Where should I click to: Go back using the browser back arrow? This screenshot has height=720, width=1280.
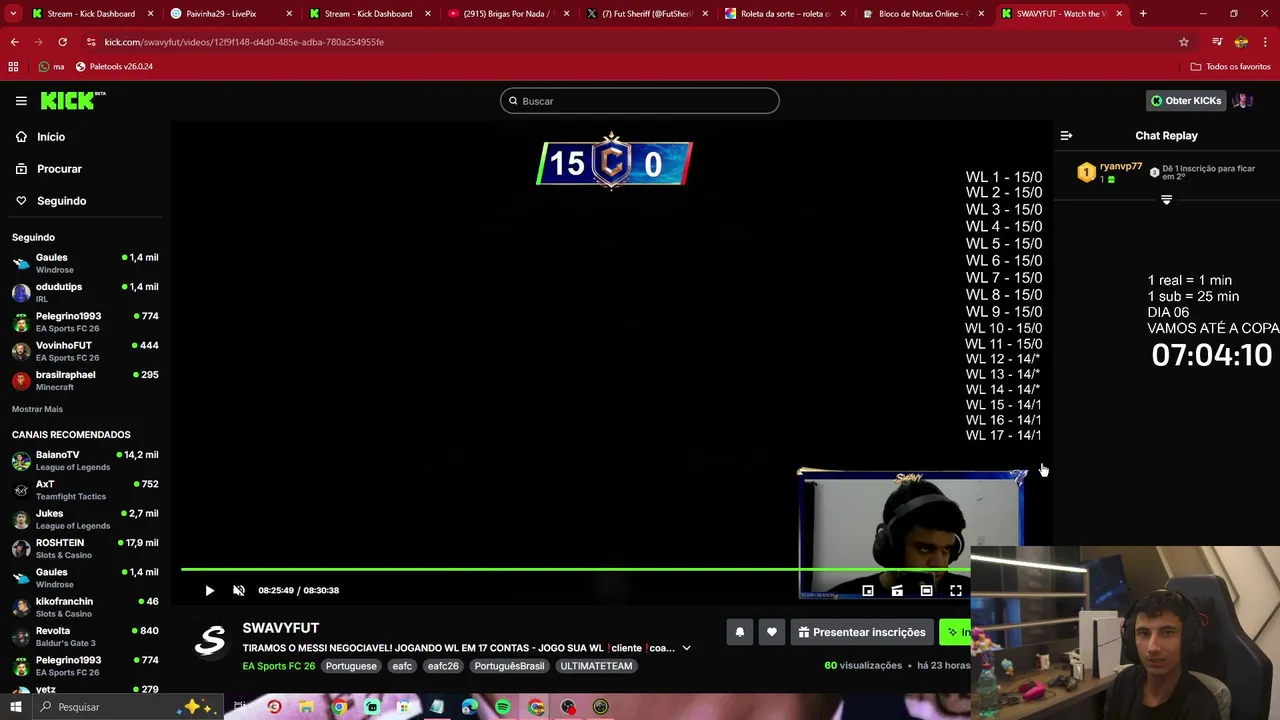tap(14, 42)
